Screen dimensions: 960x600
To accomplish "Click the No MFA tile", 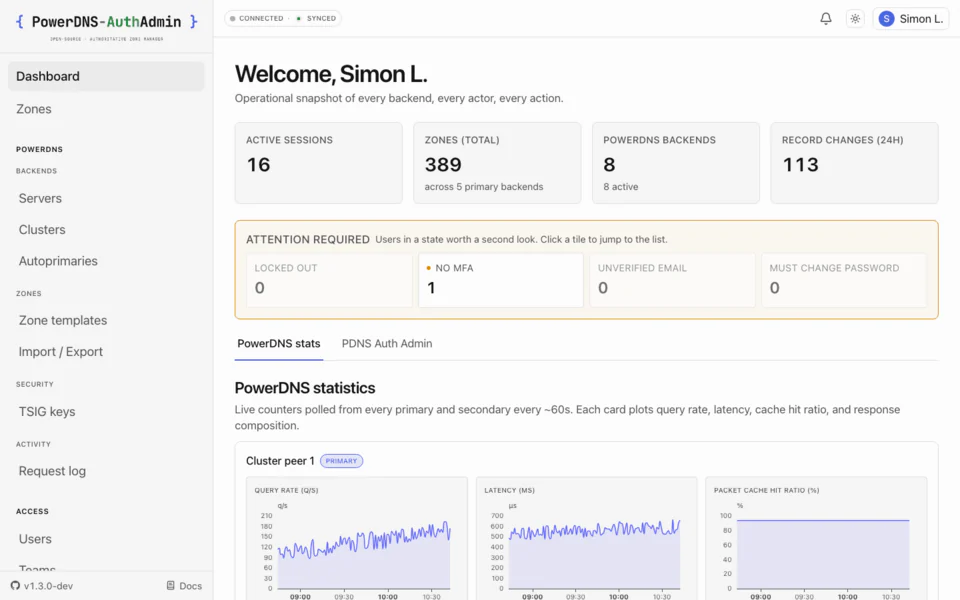I will click(x=501, y=280).
